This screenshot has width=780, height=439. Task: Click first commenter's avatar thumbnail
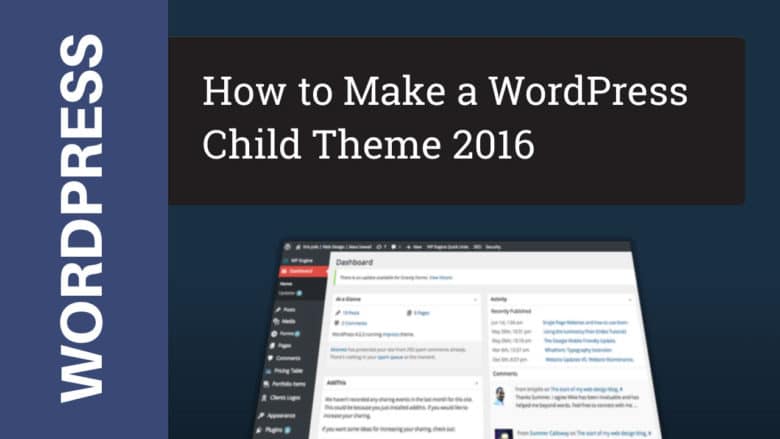point(499,396)
